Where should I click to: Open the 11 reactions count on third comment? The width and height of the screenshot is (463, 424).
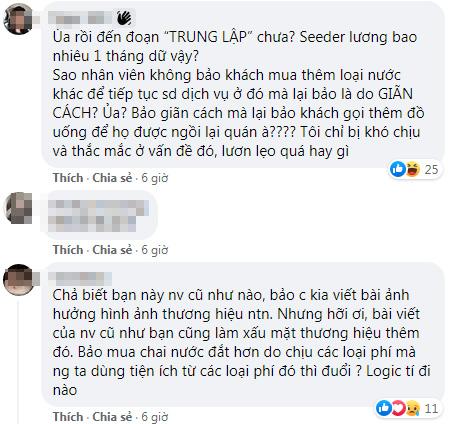click(x=431, y=408)
